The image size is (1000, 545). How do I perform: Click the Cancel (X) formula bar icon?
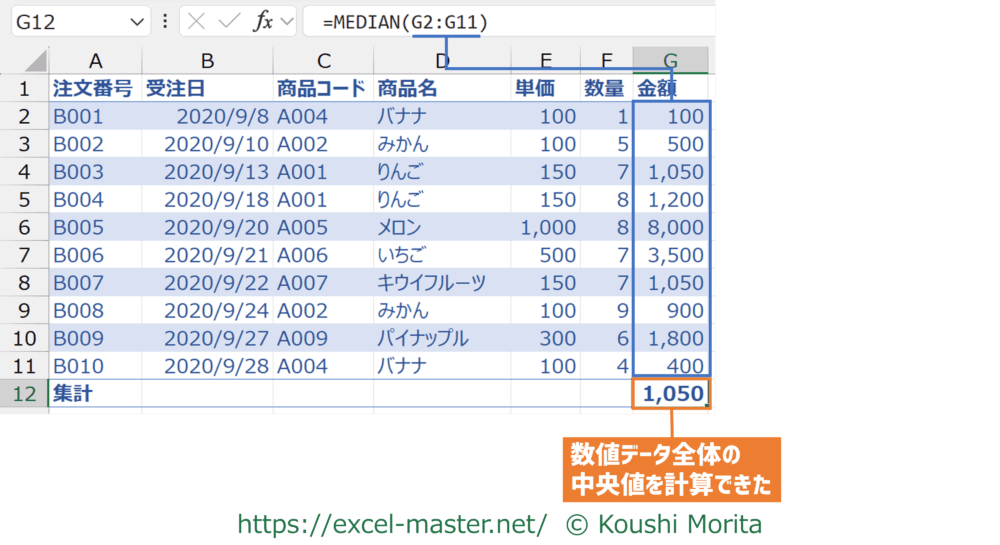pyautogui.click(x=198, y=21)
